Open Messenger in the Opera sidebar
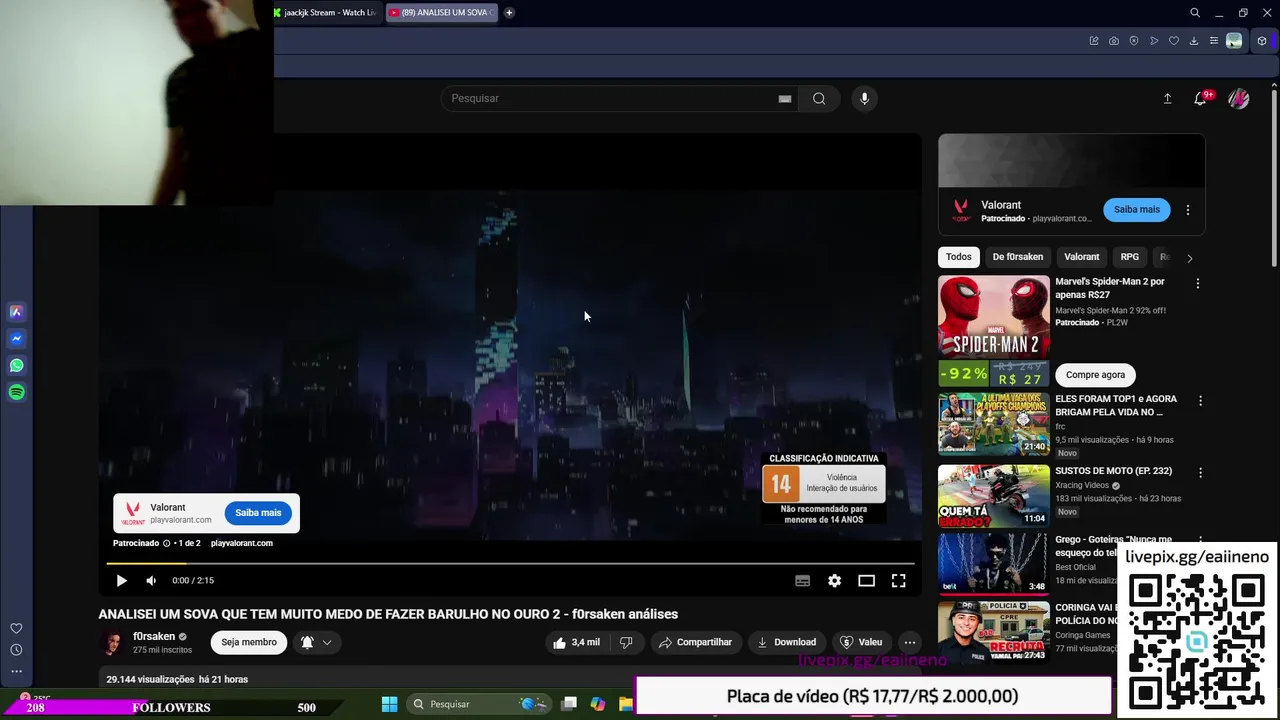 (16, 339)
